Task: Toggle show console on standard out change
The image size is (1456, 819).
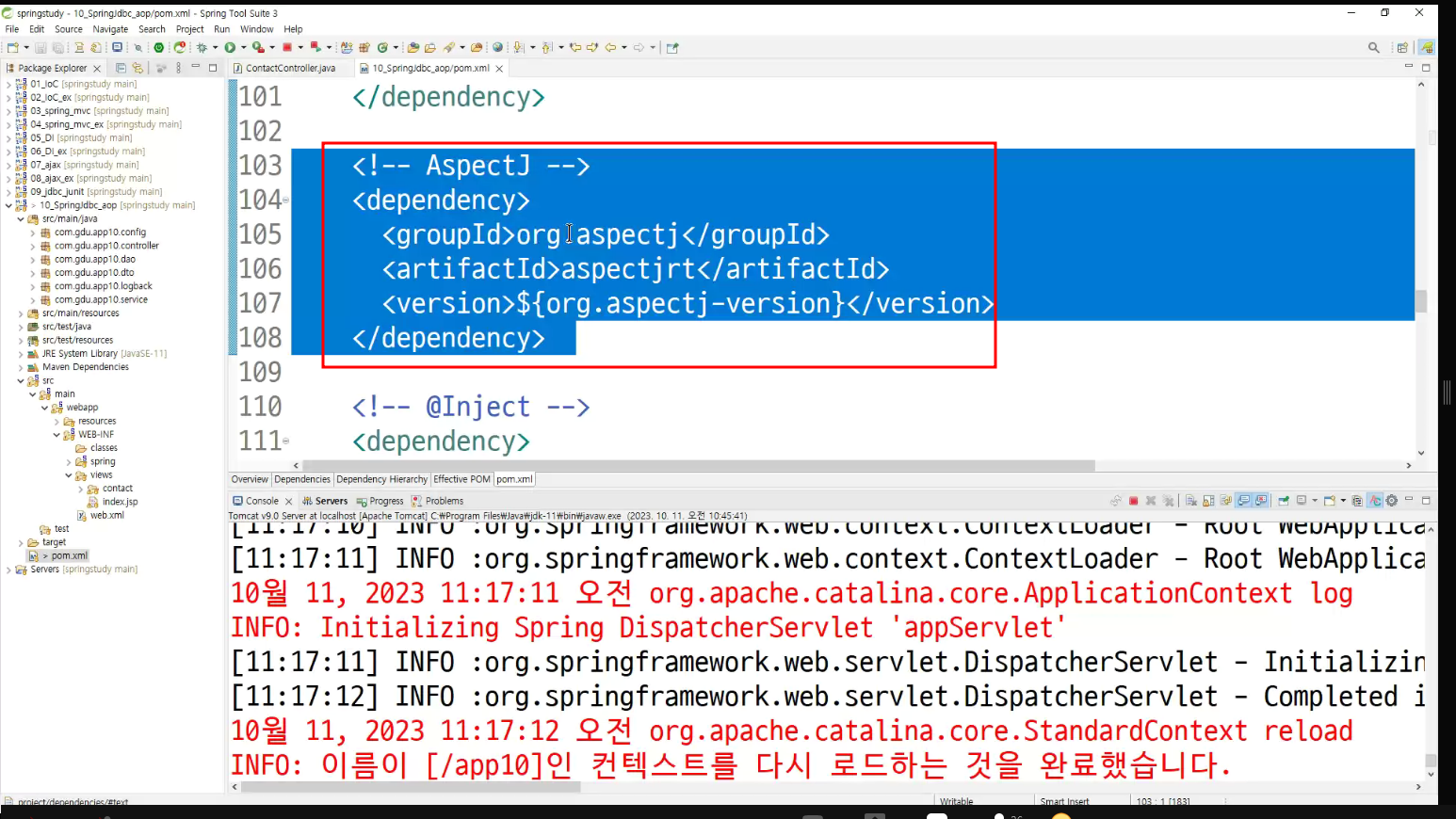Action: (x=1243, y=501)
